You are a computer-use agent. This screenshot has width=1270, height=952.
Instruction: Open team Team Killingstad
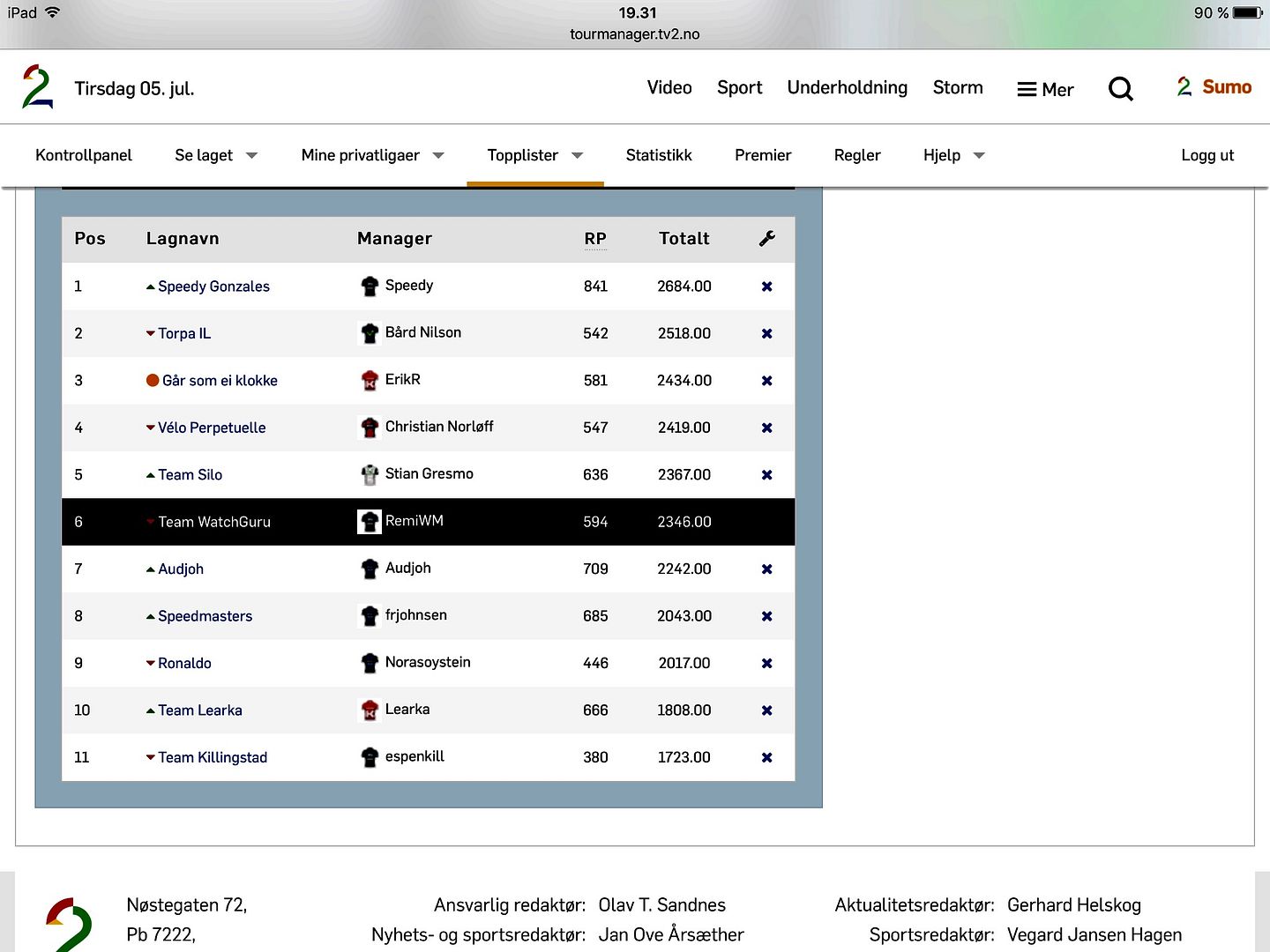(x=213, y=757)
